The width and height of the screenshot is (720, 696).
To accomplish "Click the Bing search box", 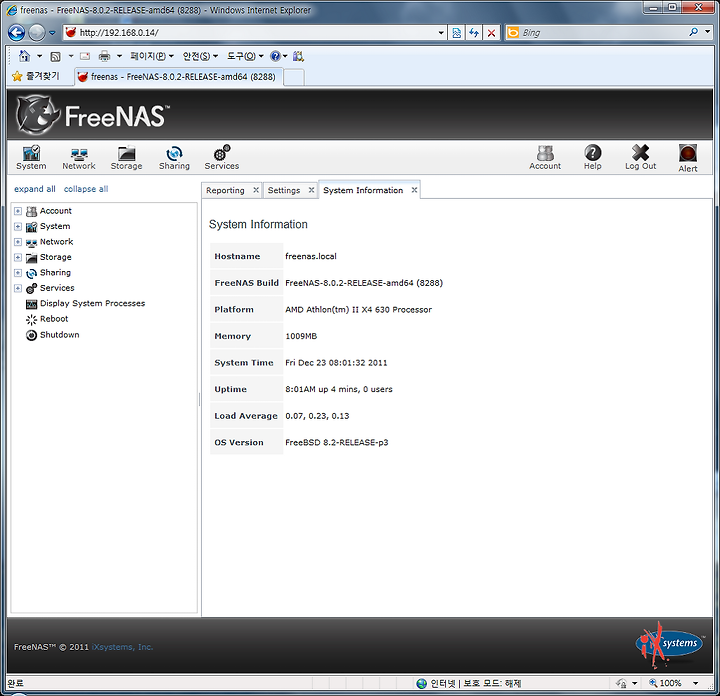I will tap(602, 33).
